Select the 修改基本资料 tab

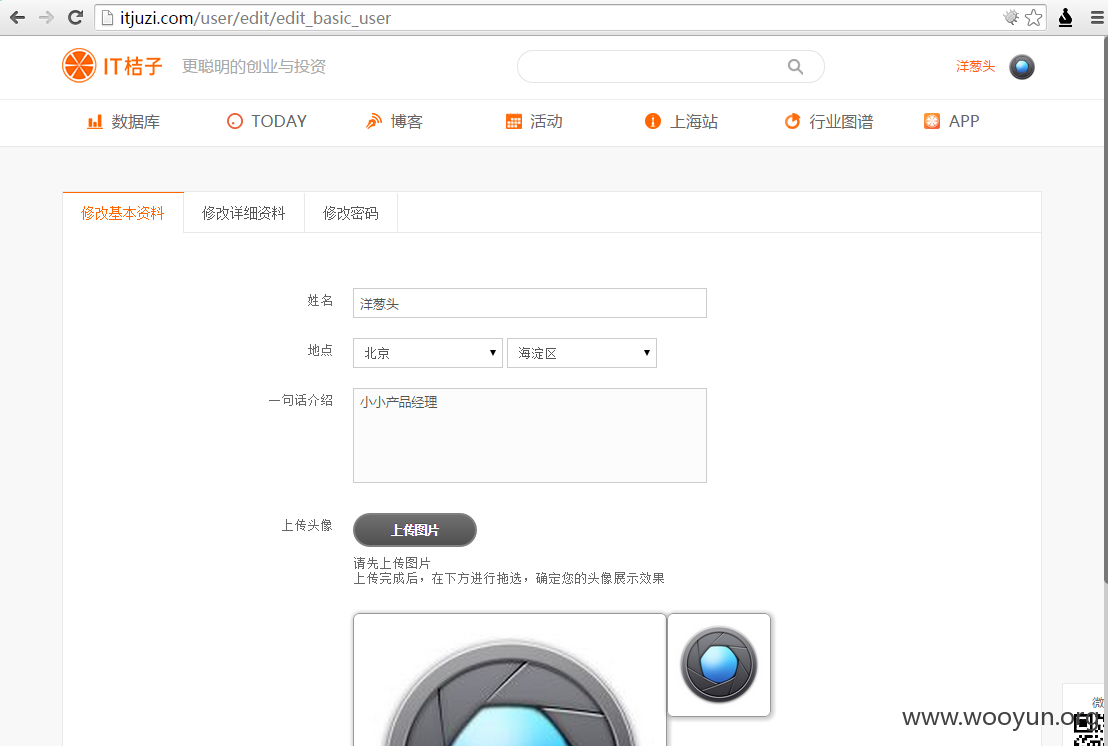point(123,213)
